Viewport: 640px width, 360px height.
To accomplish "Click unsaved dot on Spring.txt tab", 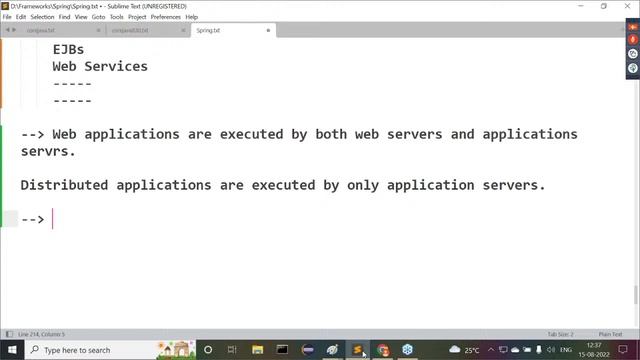I will [268, 30].
